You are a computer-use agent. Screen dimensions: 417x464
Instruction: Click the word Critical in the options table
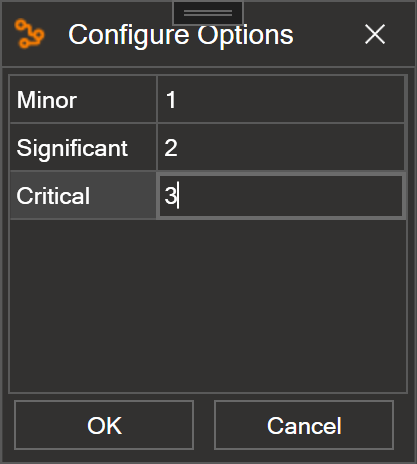pos(53,196)
